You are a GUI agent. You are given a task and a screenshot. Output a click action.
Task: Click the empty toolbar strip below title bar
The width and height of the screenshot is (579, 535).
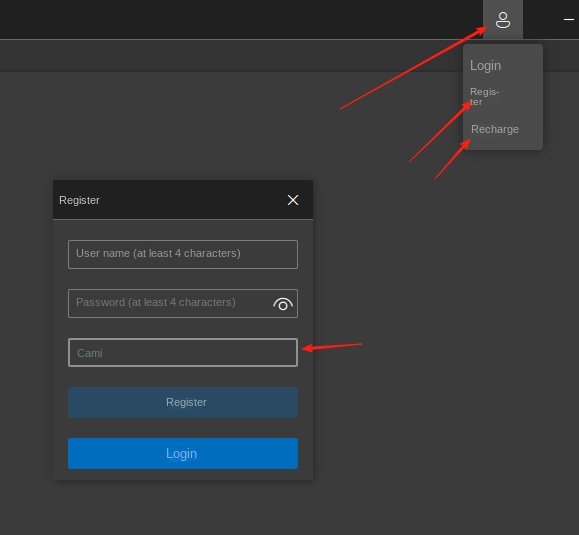point(229,56)
